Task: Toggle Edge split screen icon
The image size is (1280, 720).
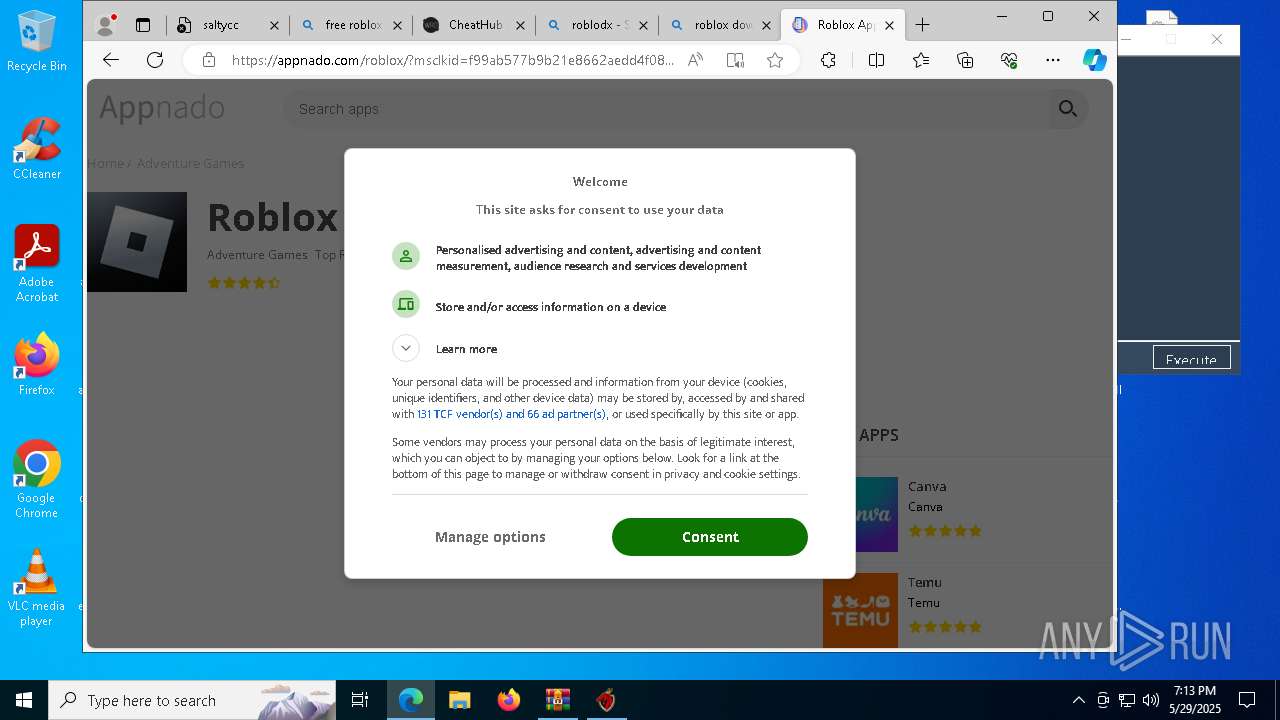Action: 876,60
